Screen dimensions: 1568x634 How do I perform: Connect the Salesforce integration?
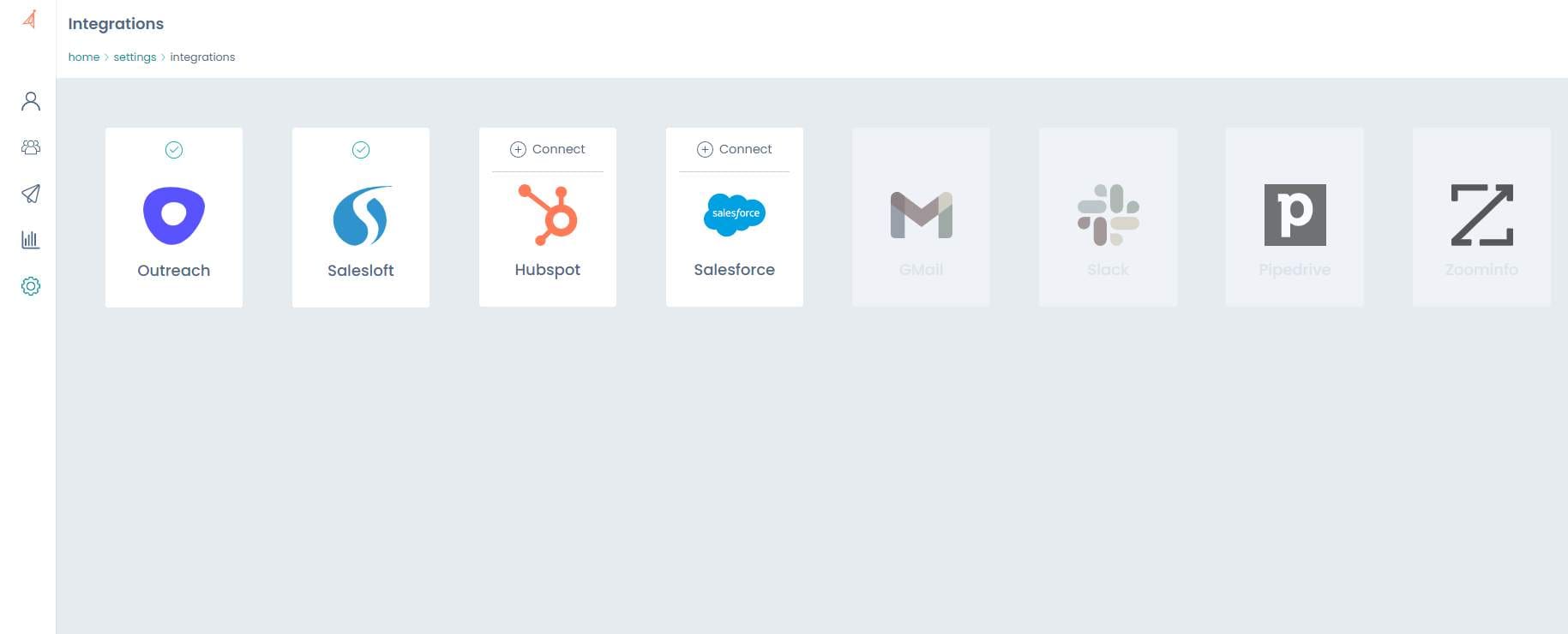coord(735,149)
